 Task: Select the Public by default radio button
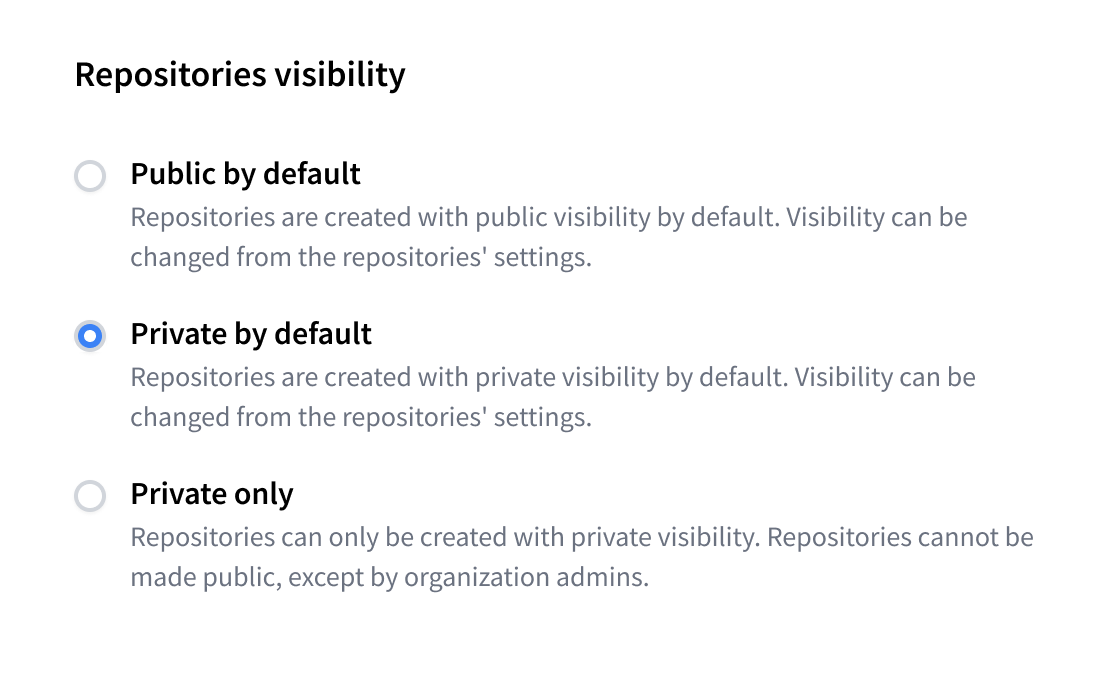pyautogui.click(x=90, y=177)
